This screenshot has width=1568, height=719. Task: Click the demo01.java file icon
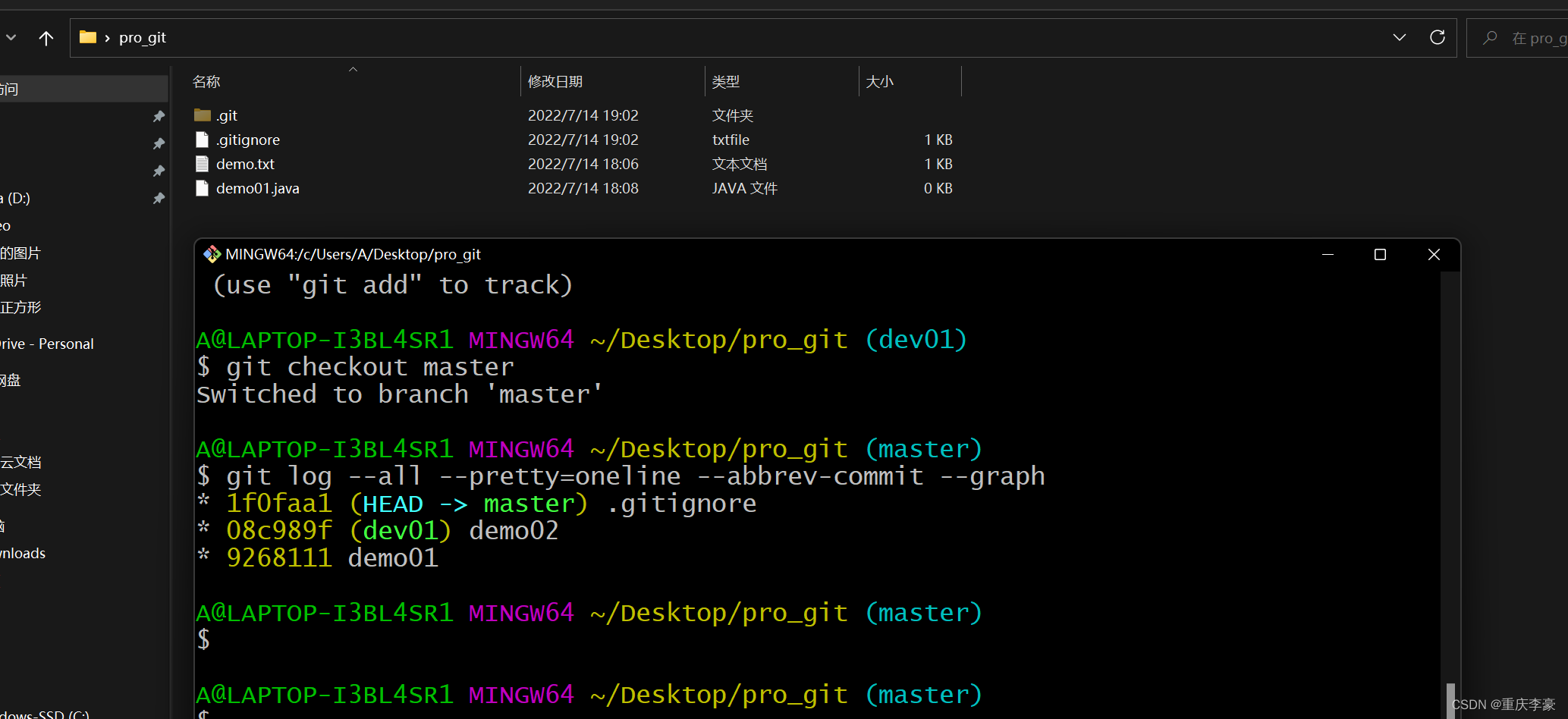(x=203, y=188)
